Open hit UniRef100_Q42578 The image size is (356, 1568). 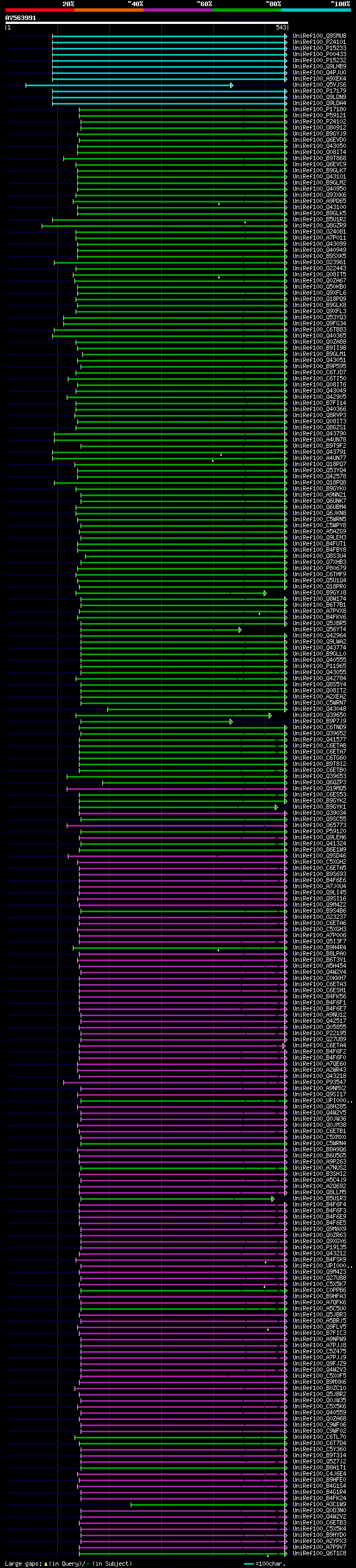pyautogui.click(x=319, y=477)
